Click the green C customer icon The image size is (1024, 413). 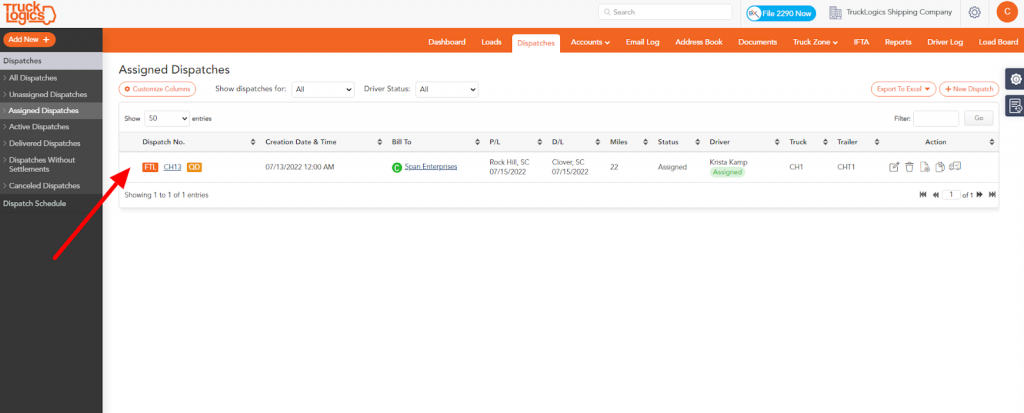tap(396, 168)
